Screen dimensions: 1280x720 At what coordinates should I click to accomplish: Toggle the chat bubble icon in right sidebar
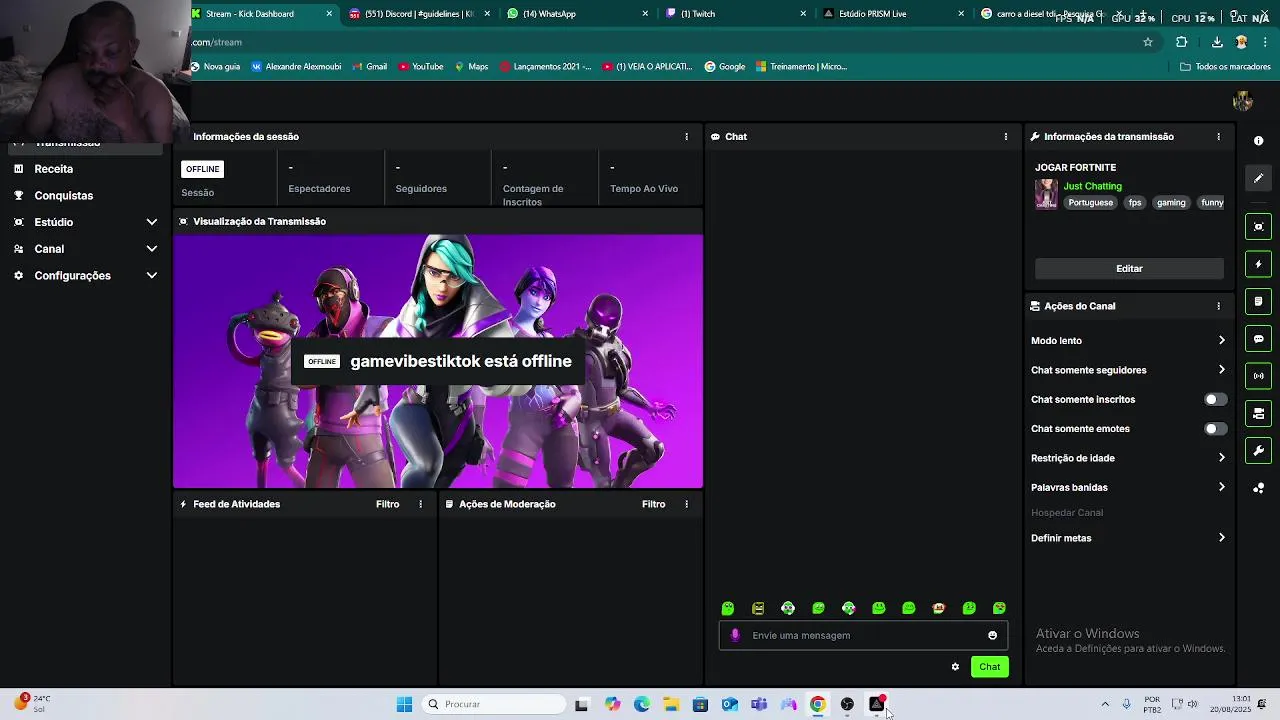point(1258,339)
